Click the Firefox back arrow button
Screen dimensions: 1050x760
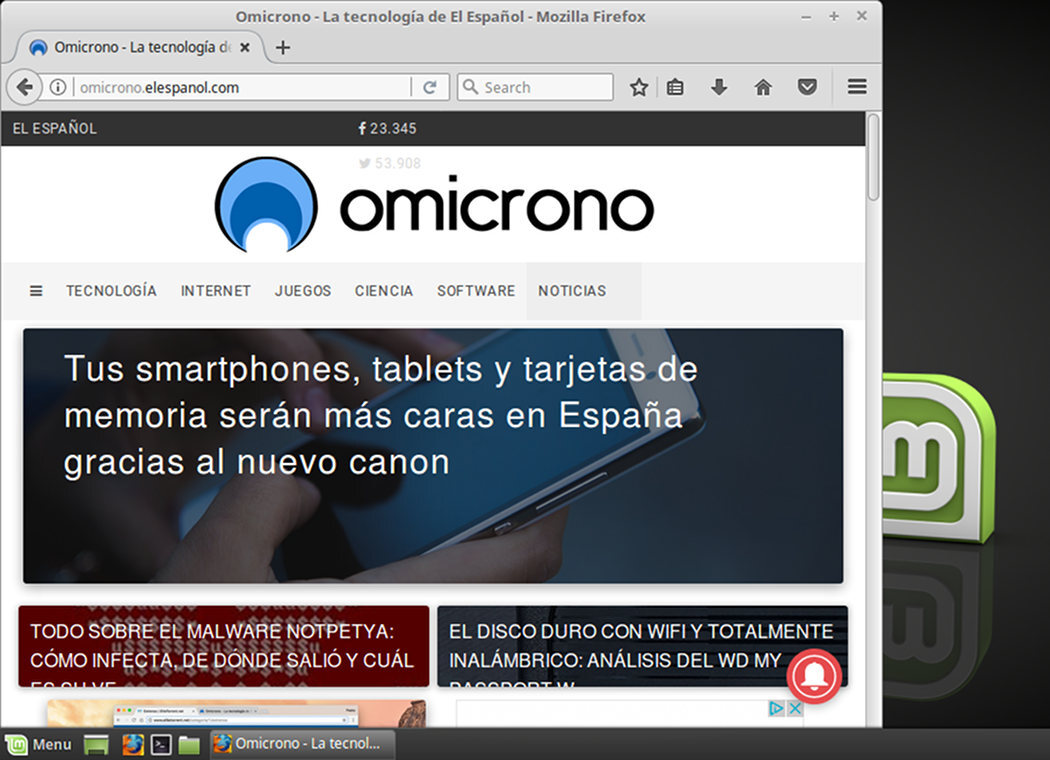24,87
